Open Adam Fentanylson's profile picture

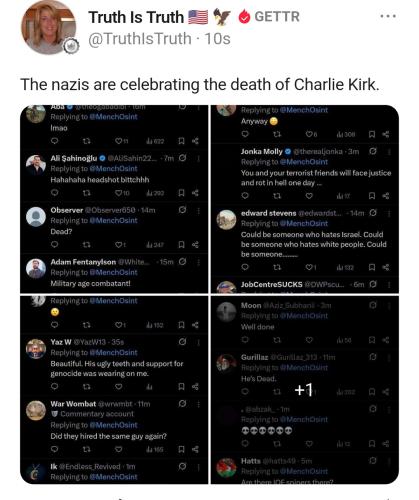(36, 268)
